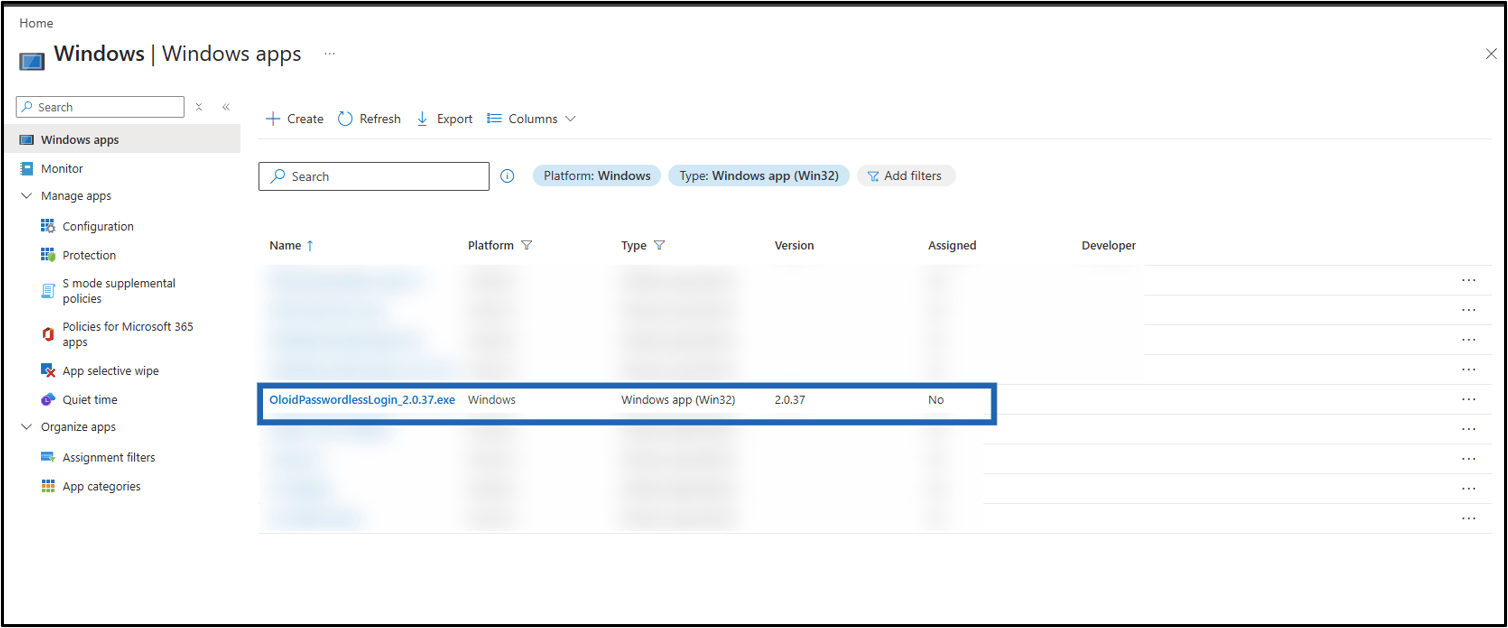Open Assignment filters
Image resolution: width=1508 pixels, height=628 pixels.
point(109,458)
